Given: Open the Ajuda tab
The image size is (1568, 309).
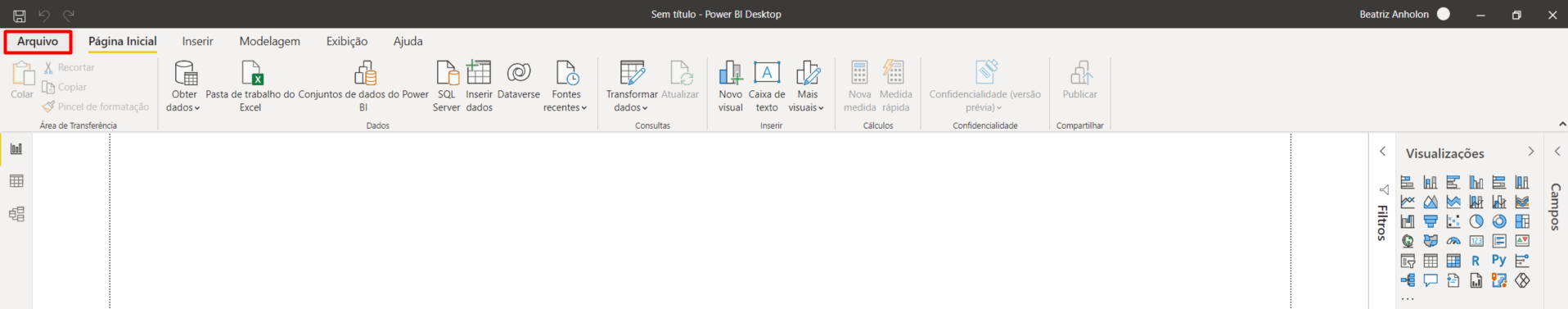Looking at the screenshot, I should (x=408, y=41).
